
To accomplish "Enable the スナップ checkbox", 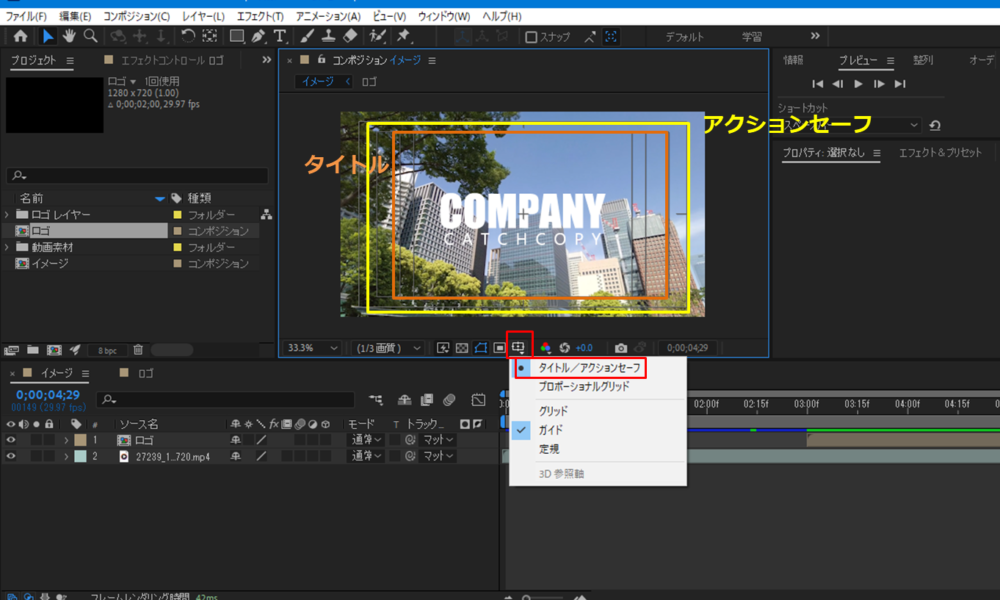I will click(x=532, y=37).
